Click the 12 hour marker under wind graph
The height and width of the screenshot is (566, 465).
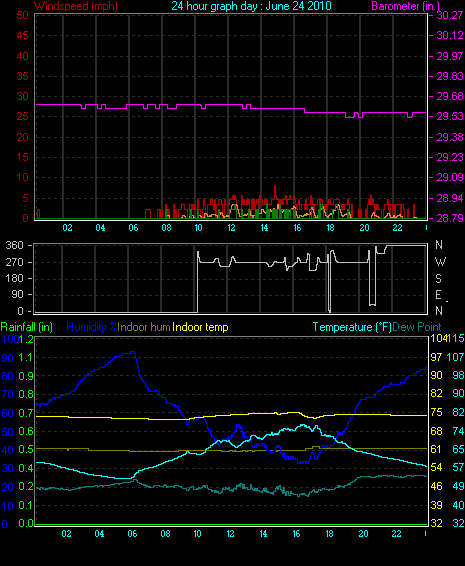pyautogui.click(x=231, y=228)
